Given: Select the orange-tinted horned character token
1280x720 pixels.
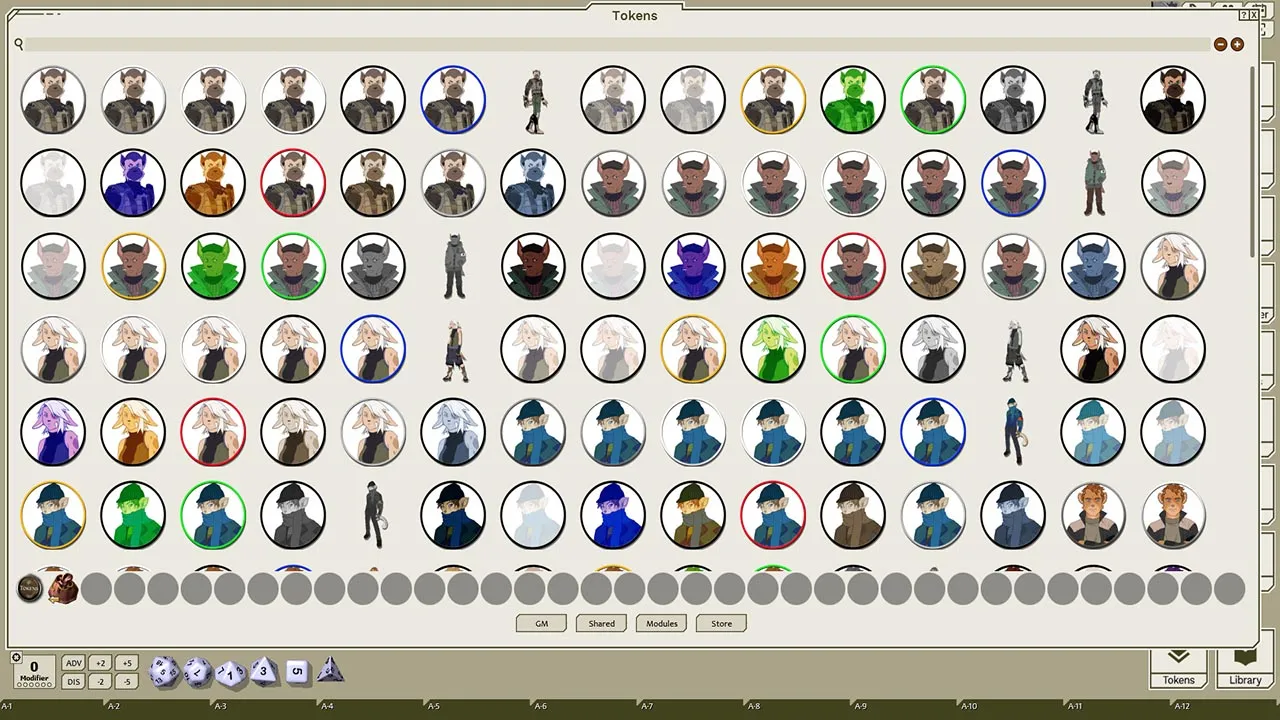Looking at the screenshot, I should coord(773,266).
